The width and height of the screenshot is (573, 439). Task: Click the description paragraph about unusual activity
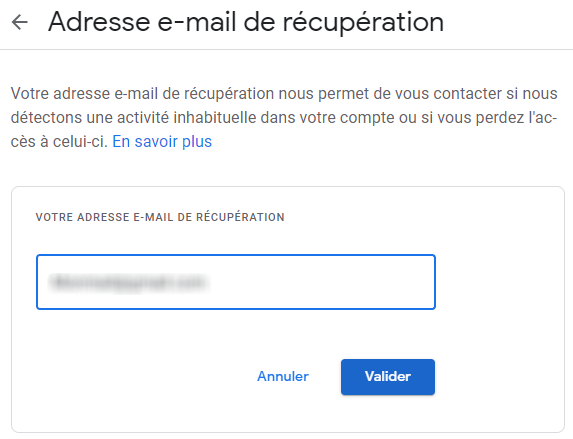coord(284,118)
